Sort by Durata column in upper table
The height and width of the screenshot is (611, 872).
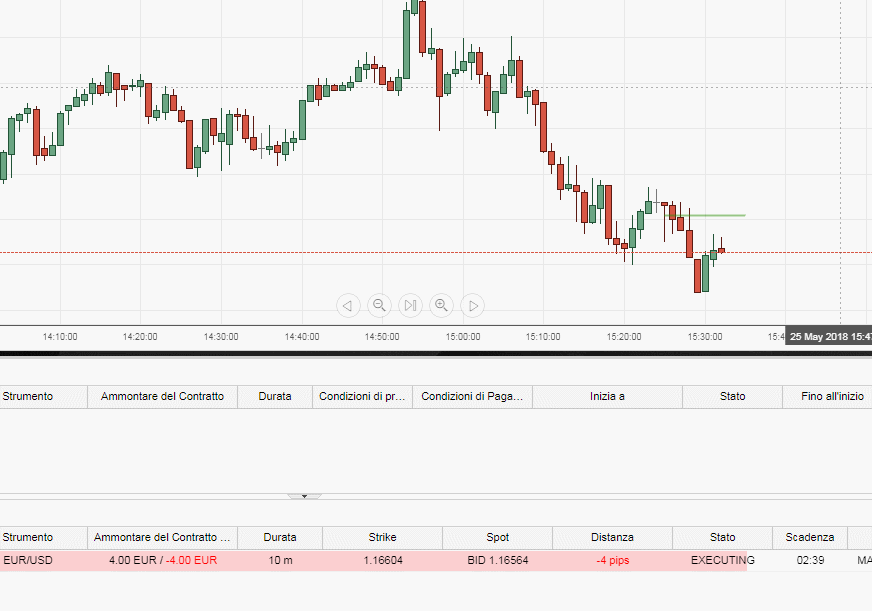275,396
